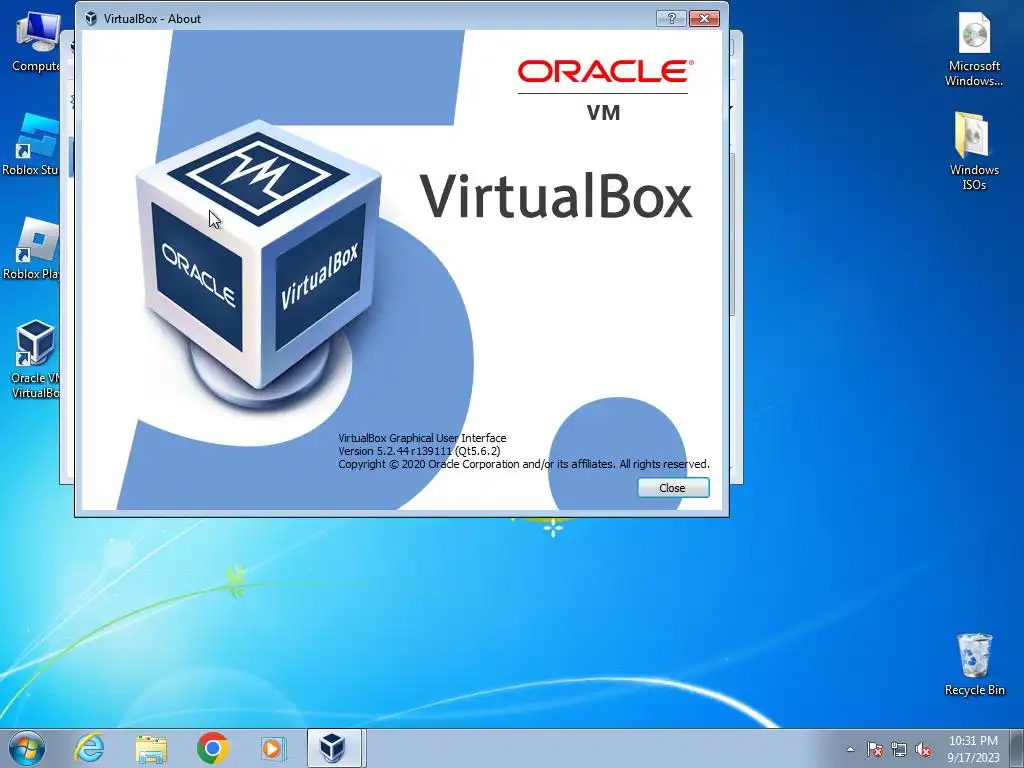Click the help question mark button in the title bar
This screenshot has width=1024, height=768.
(671, 18)
